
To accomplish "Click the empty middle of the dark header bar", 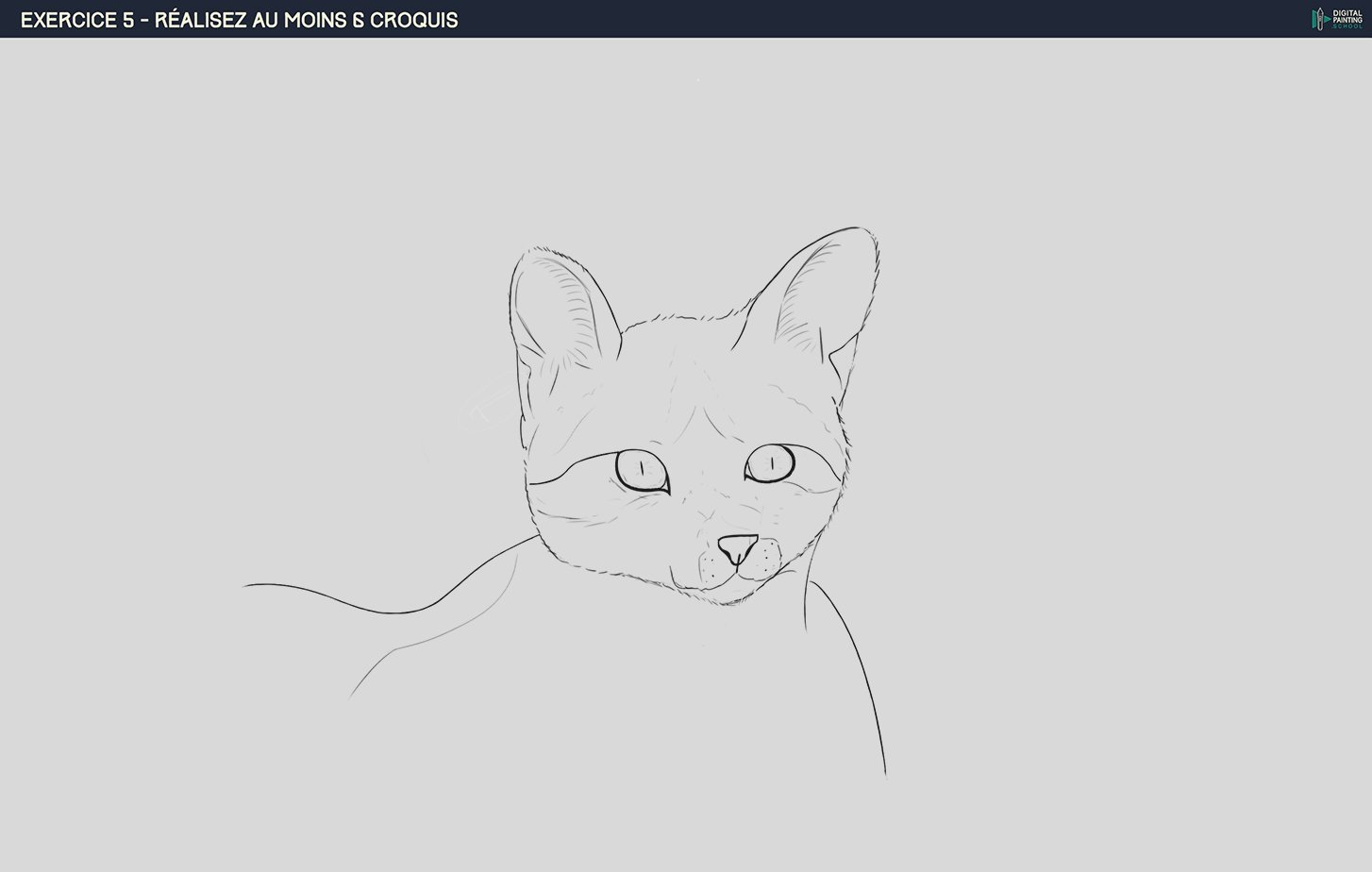I will [849, 19].
